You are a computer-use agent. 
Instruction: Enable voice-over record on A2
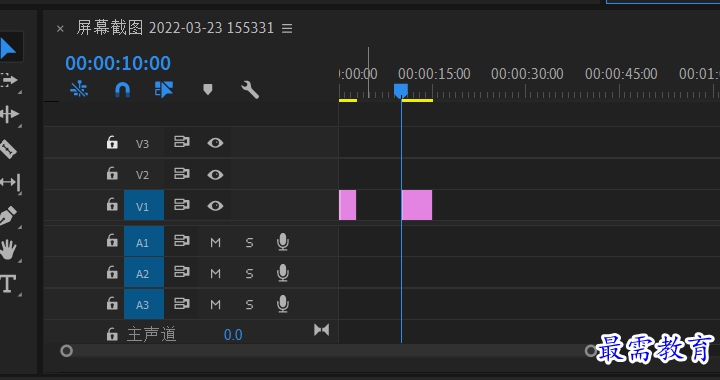283,273
